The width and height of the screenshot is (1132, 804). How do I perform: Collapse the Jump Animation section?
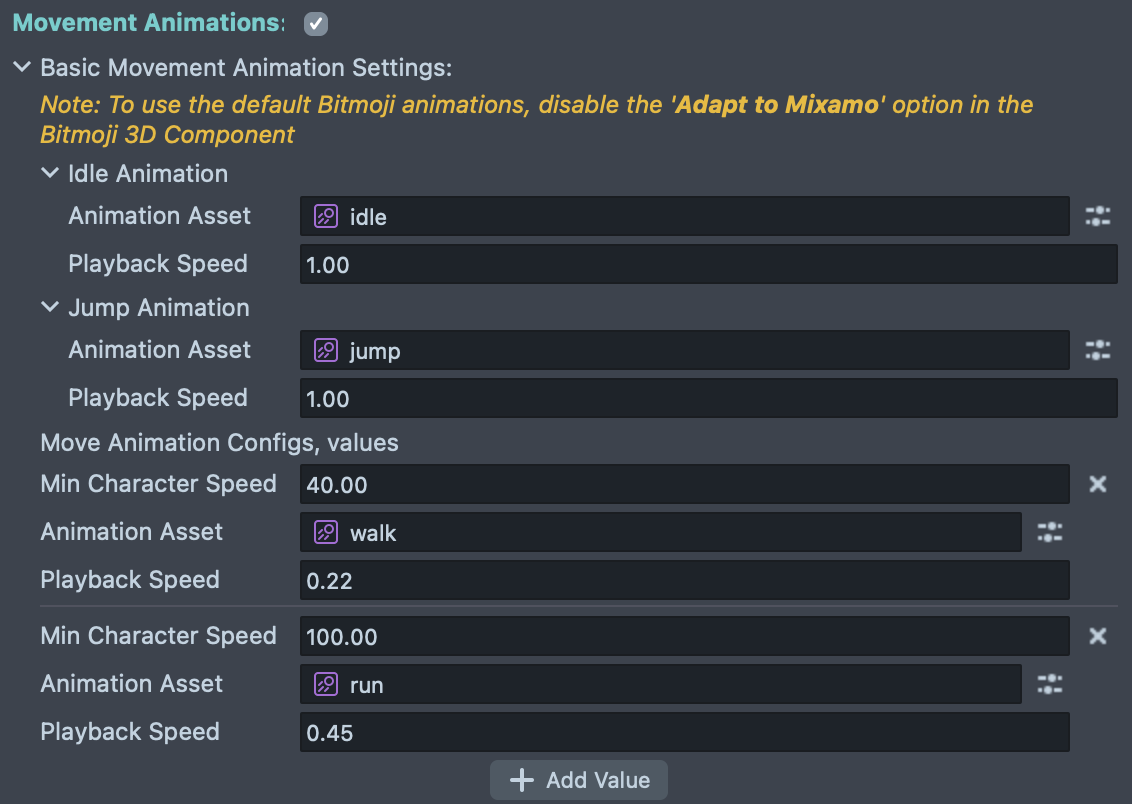[50, 307]
